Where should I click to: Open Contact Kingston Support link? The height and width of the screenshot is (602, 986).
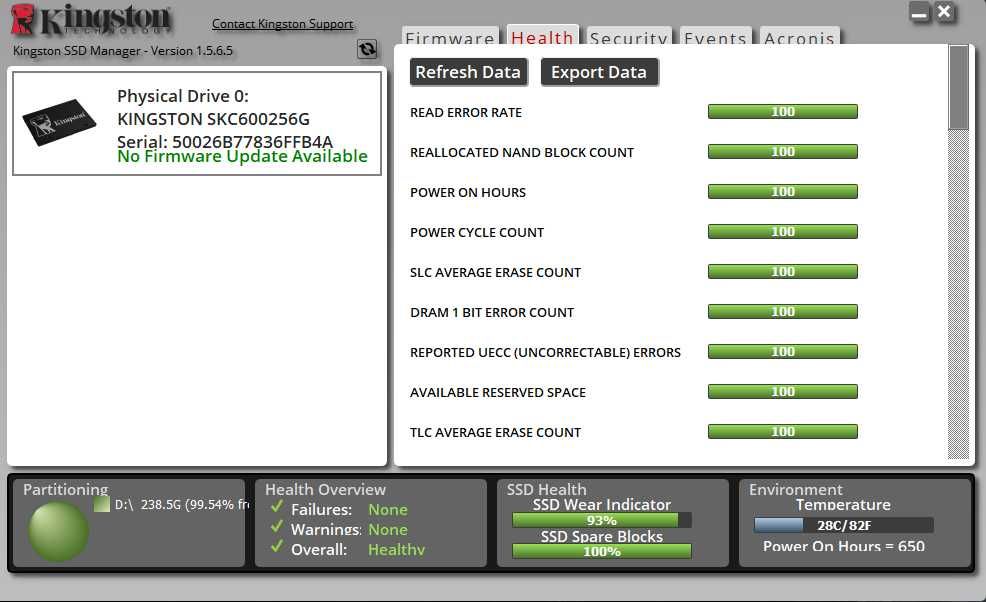pos(282,24)
